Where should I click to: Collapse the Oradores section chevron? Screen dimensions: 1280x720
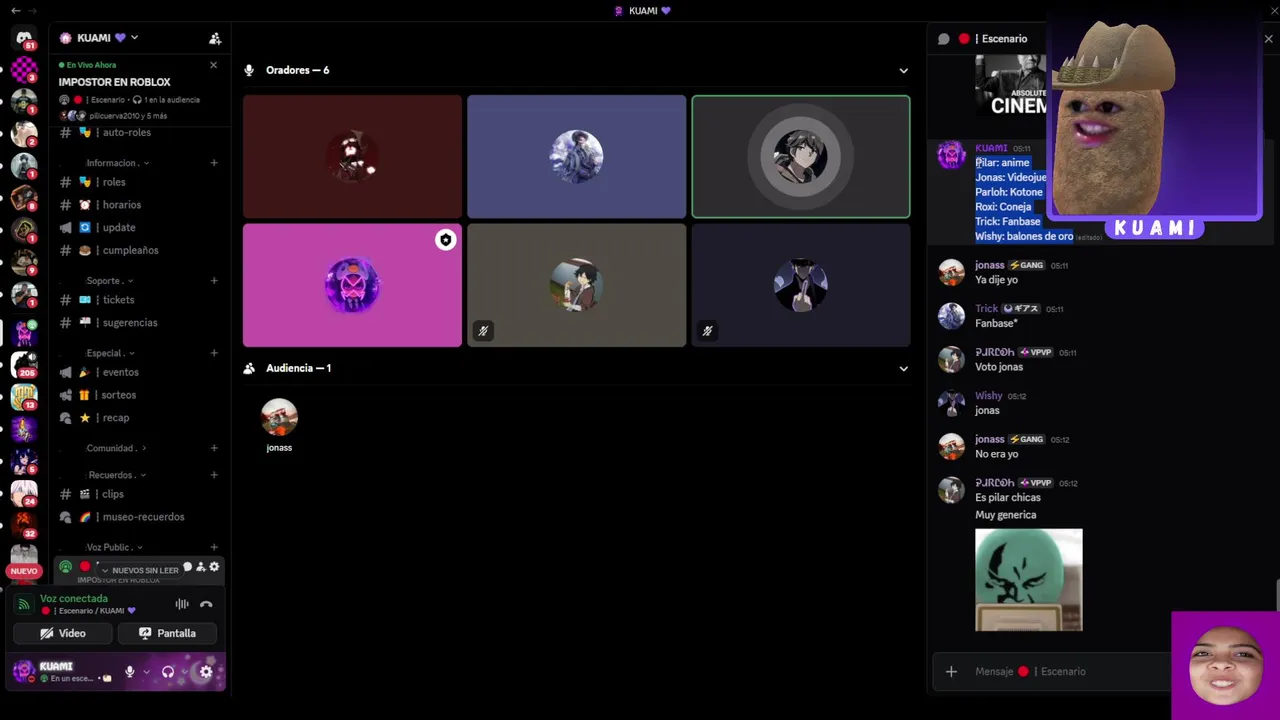click(903, 71)
